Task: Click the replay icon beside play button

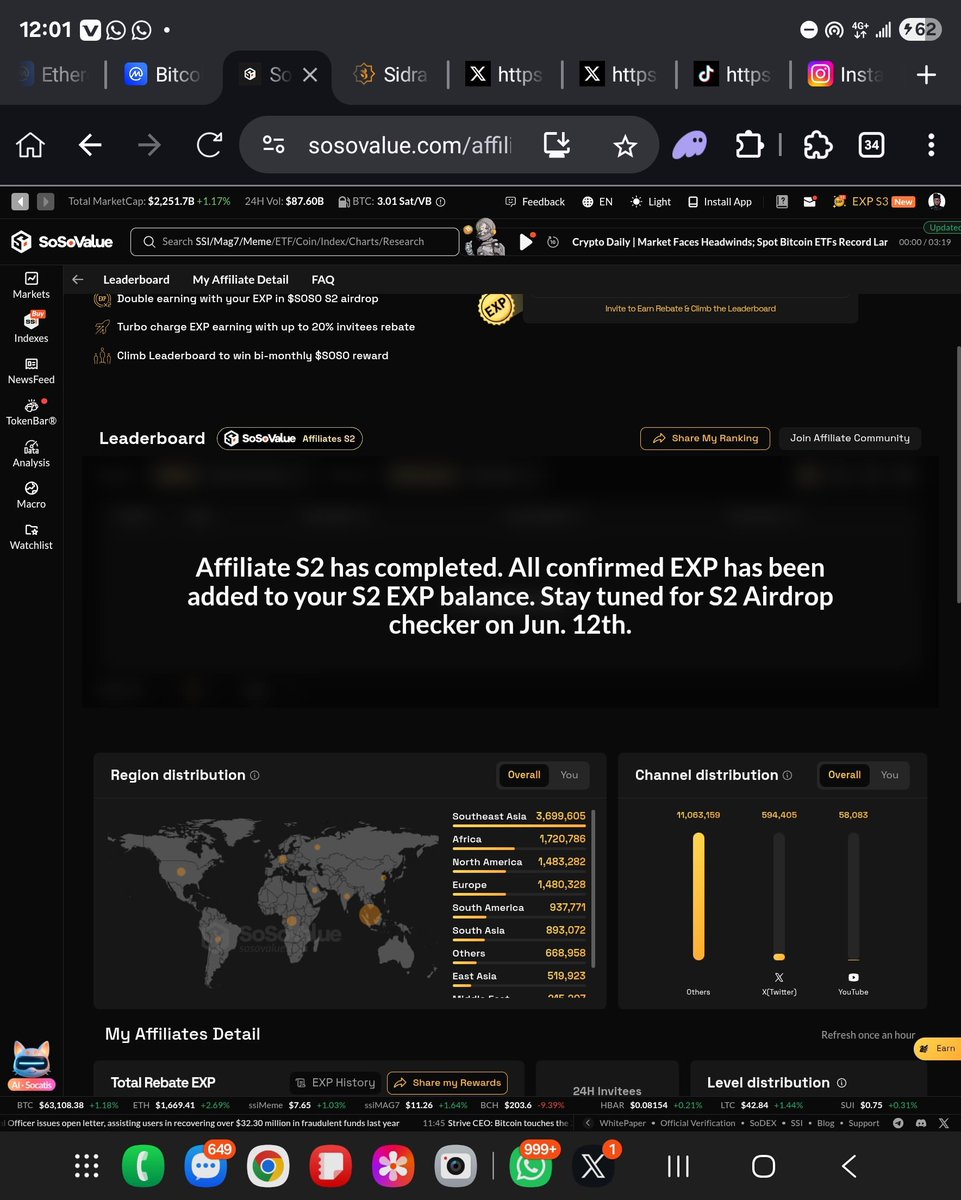Action: [x=552, y=242]
